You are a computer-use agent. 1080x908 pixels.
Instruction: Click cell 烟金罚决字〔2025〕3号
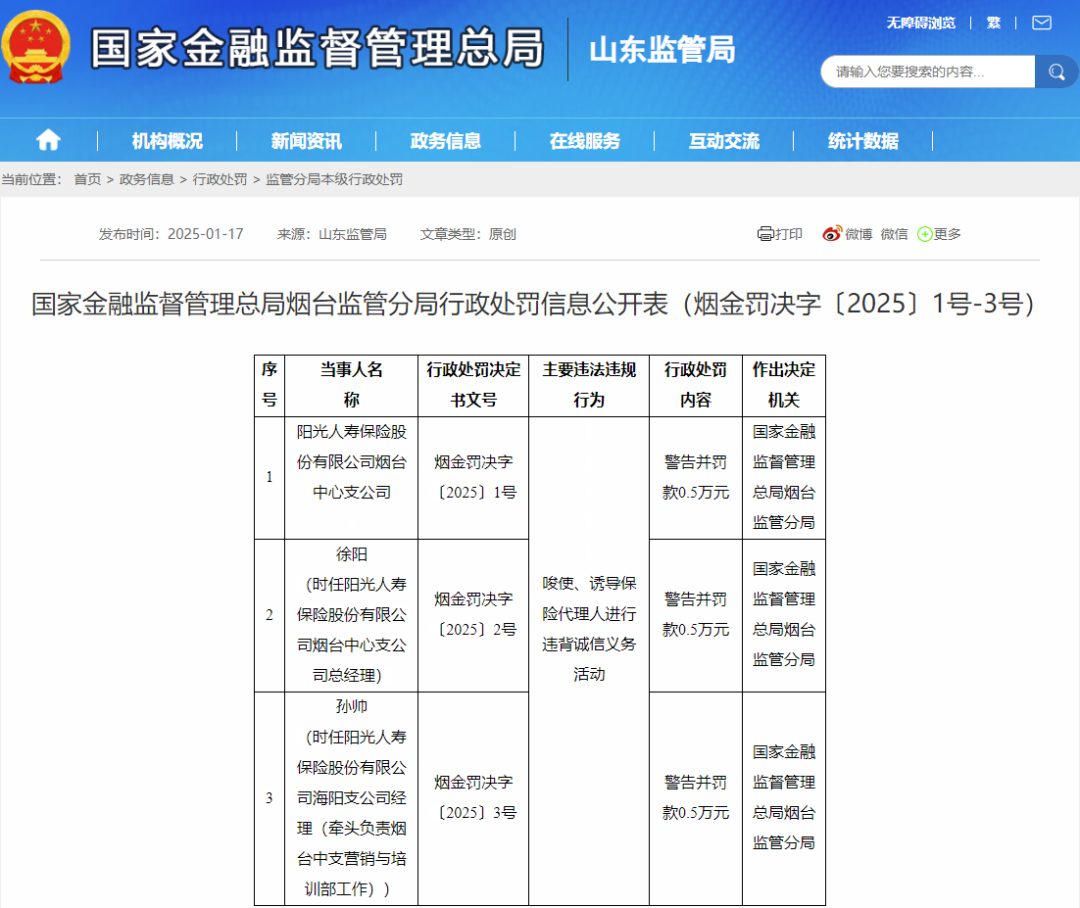[474, 798]
